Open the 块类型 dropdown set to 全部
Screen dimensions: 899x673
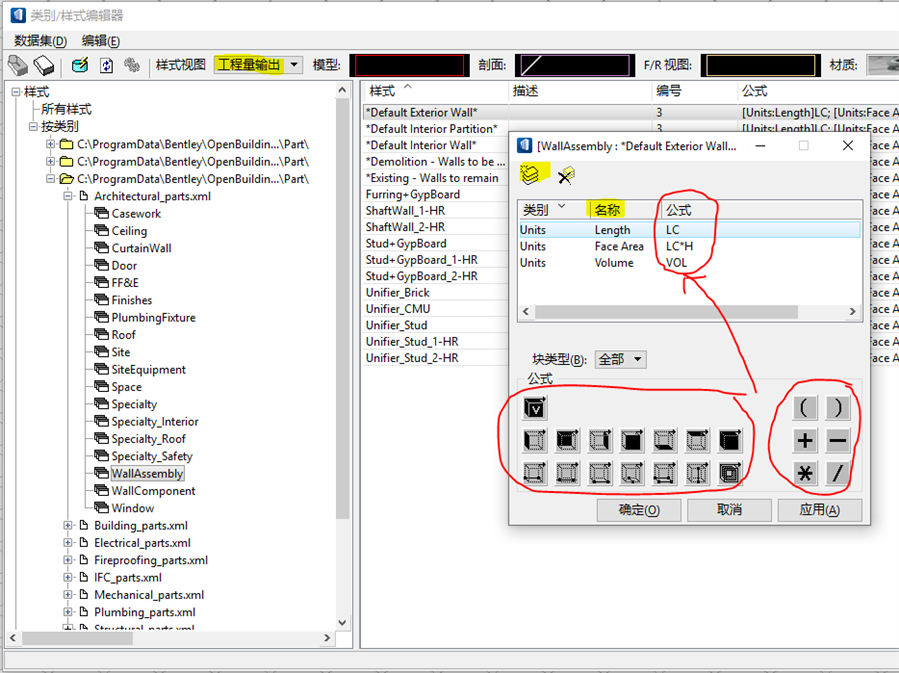pos(620,359)
